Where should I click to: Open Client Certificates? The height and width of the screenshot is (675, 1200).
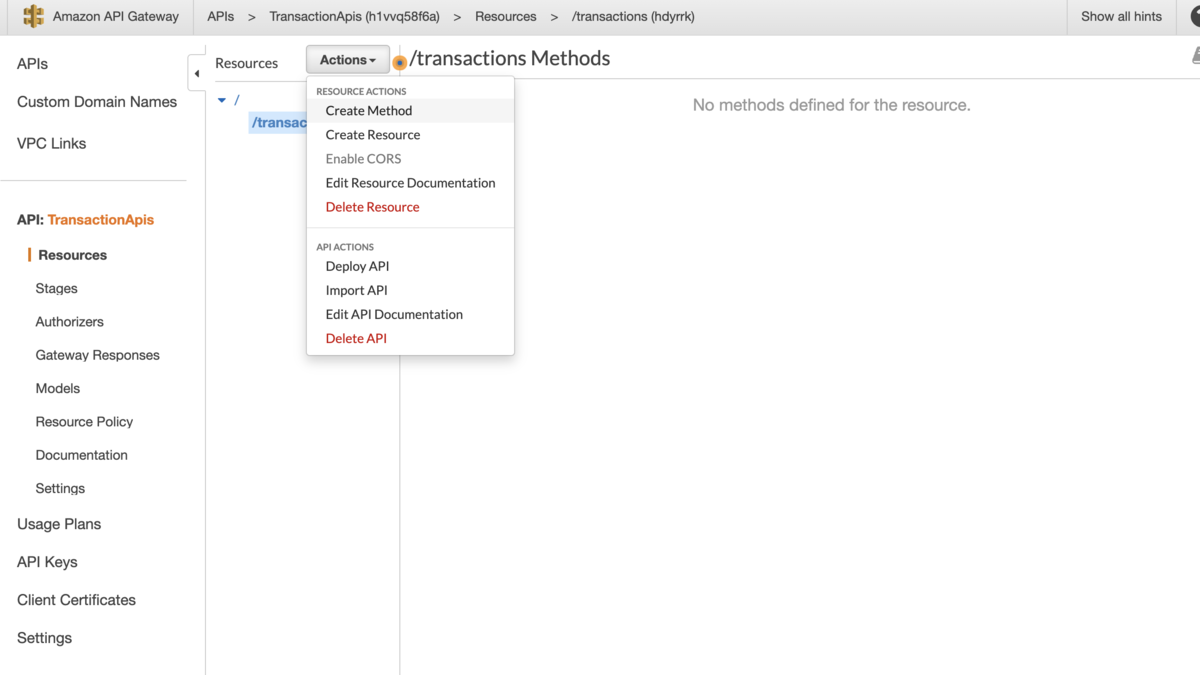(76, 600)
